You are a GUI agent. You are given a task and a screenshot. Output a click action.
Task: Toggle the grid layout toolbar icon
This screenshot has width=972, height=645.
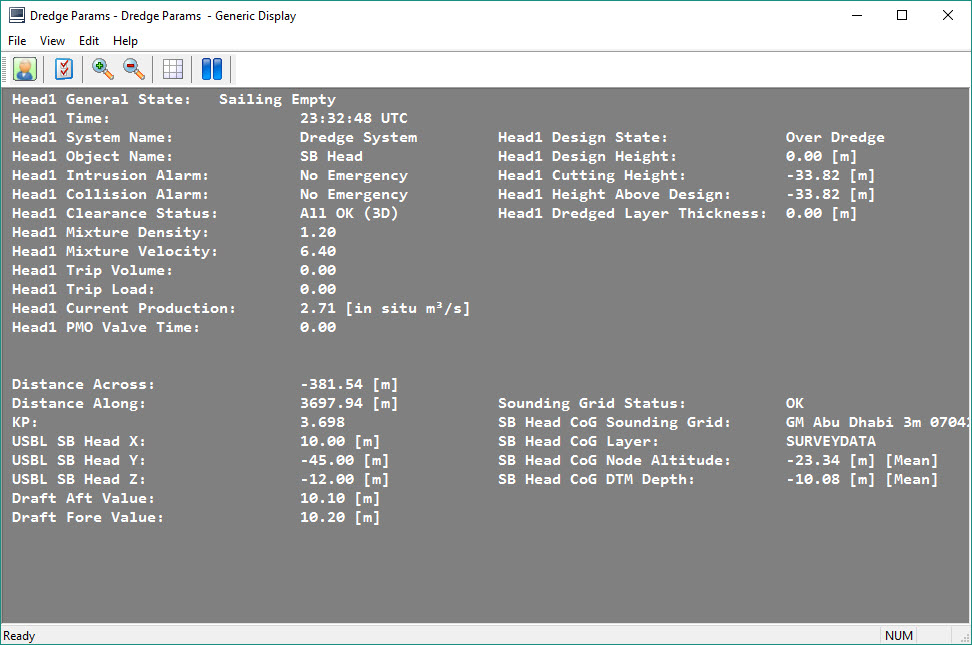click(173, 69)
